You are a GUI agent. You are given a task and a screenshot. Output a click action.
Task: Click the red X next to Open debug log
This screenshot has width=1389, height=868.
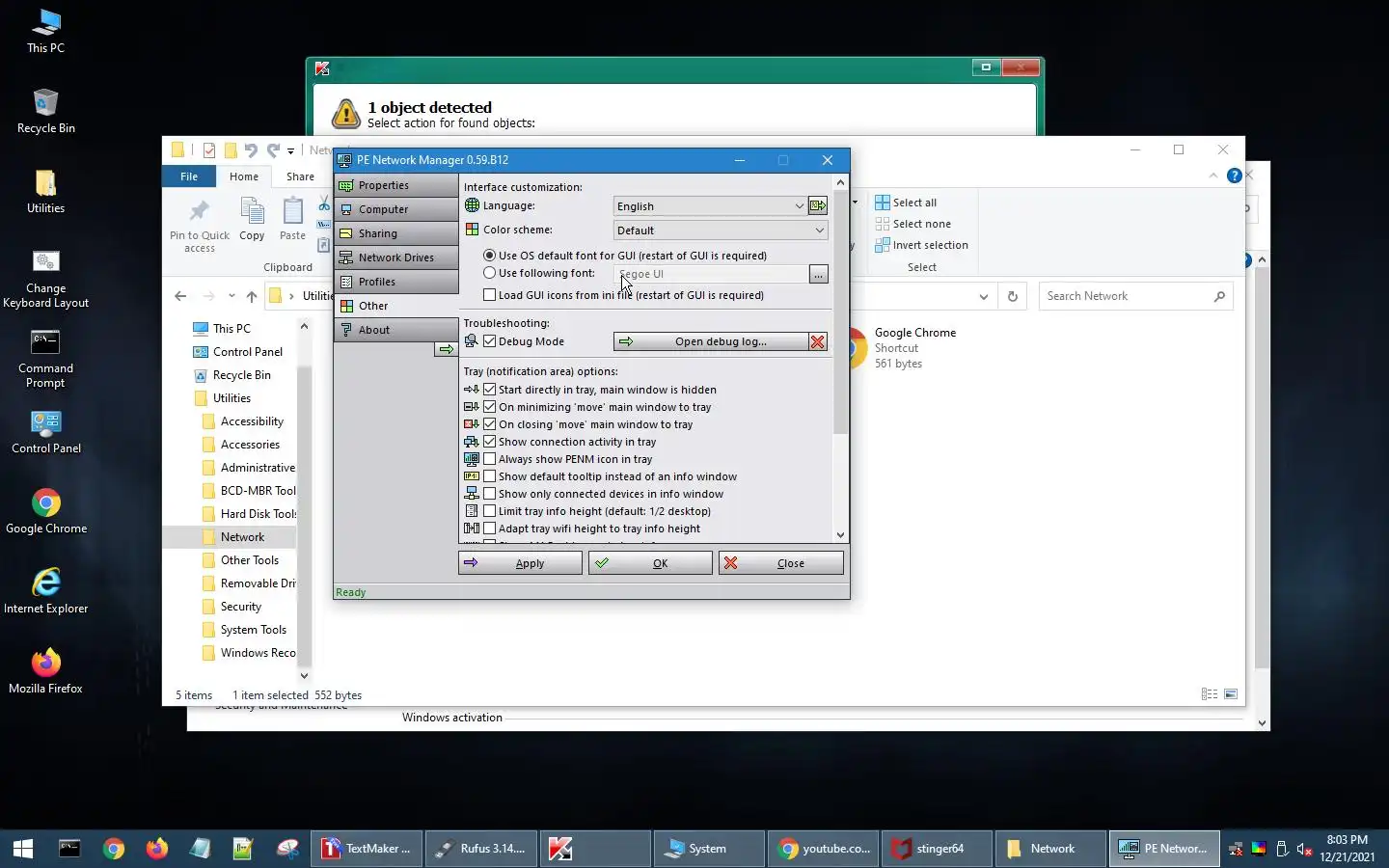click(818, 341)
